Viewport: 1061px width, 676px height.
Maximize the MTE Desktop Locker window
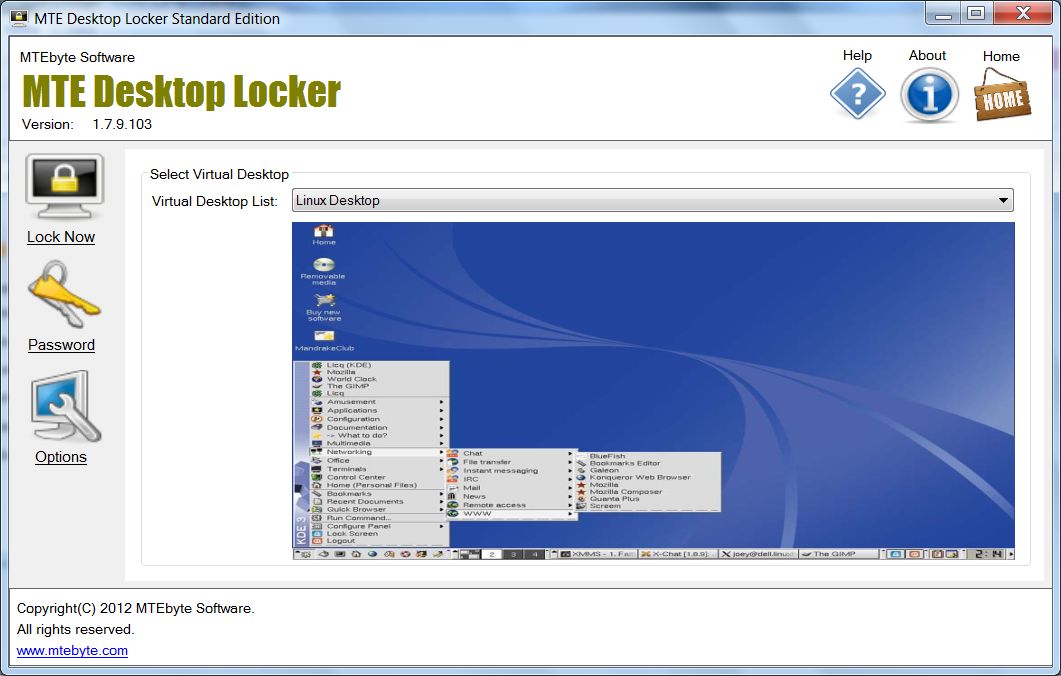(x=976, y=14)
